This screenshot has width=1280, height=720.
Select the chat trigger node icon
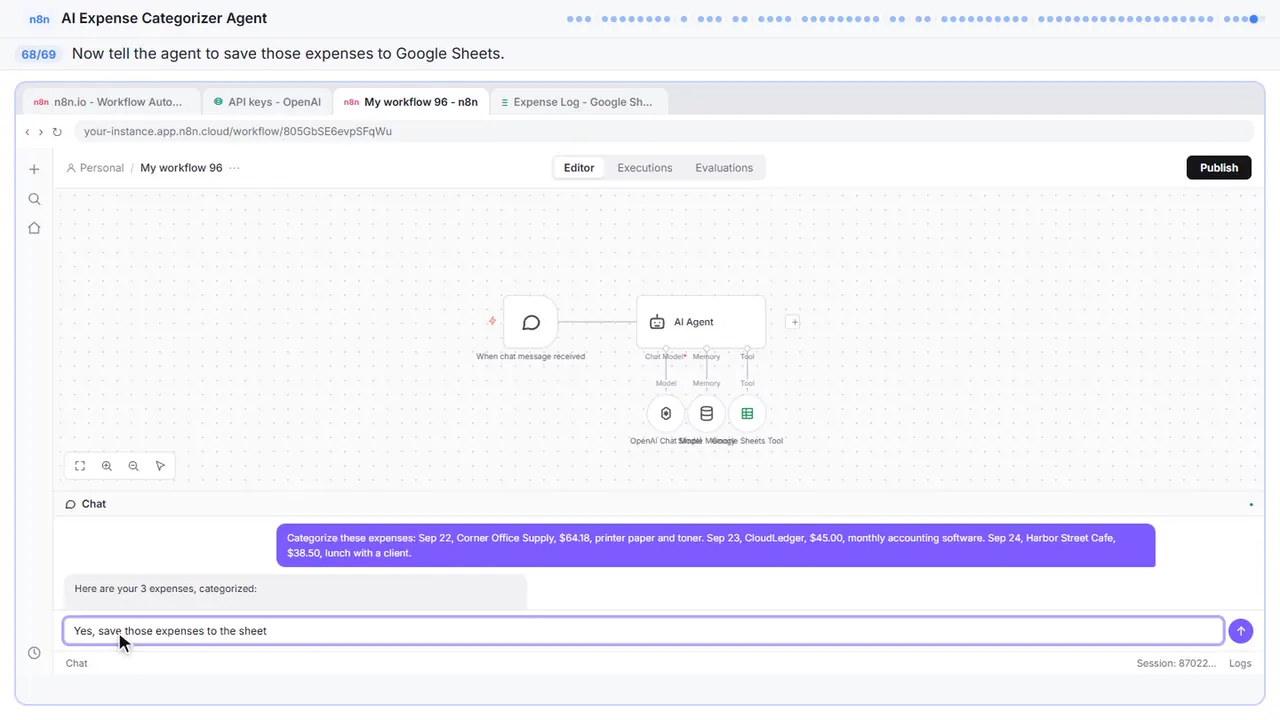point(531,322)
